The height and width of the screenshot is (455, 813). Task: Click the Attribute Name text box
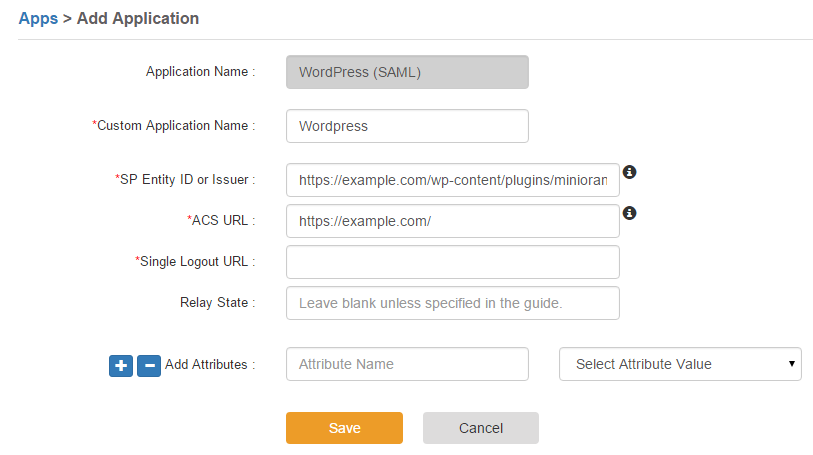(x=408, y=364)
